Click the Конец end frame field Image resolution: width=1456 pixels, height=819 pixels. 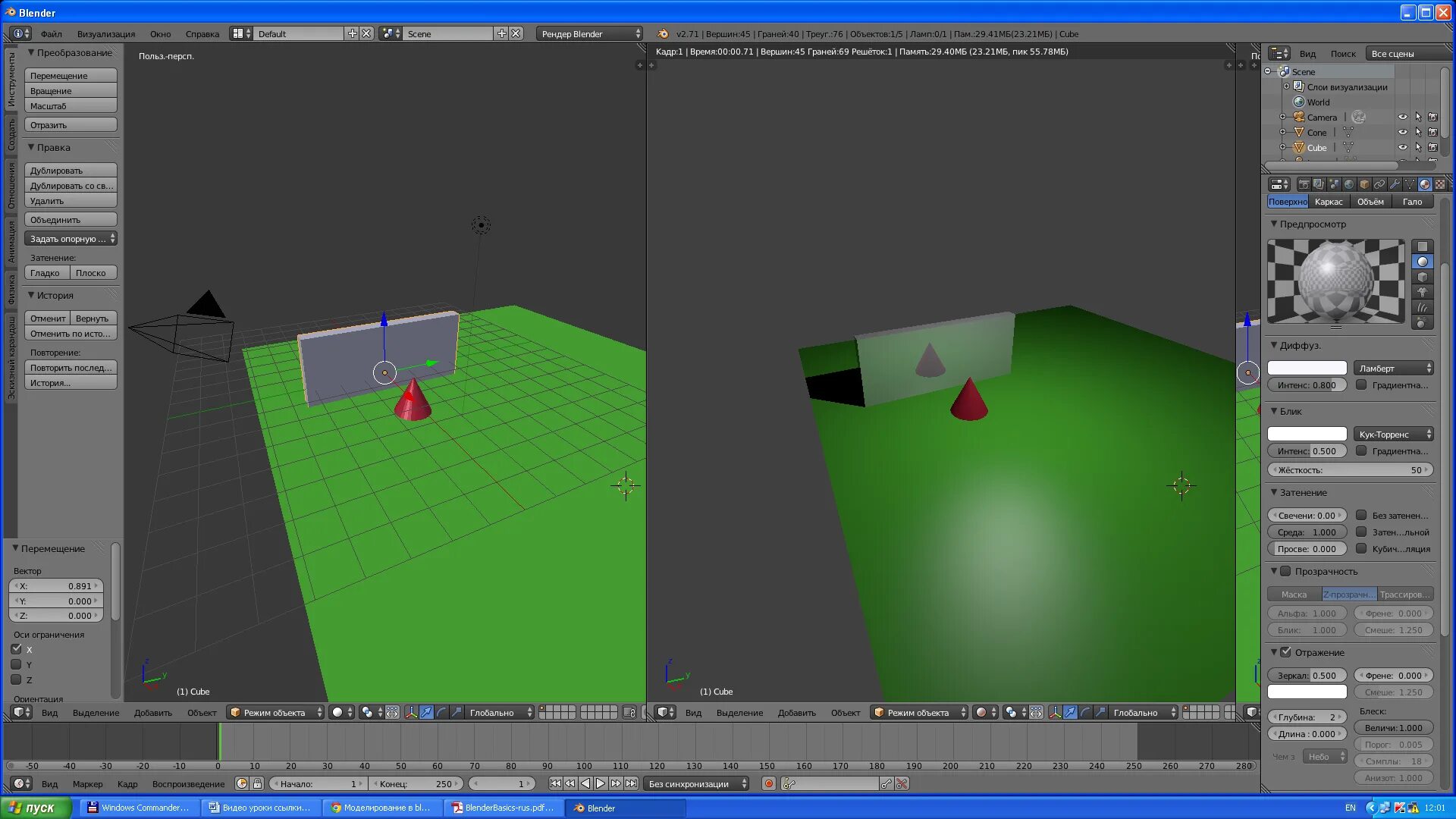click(415, 783)
